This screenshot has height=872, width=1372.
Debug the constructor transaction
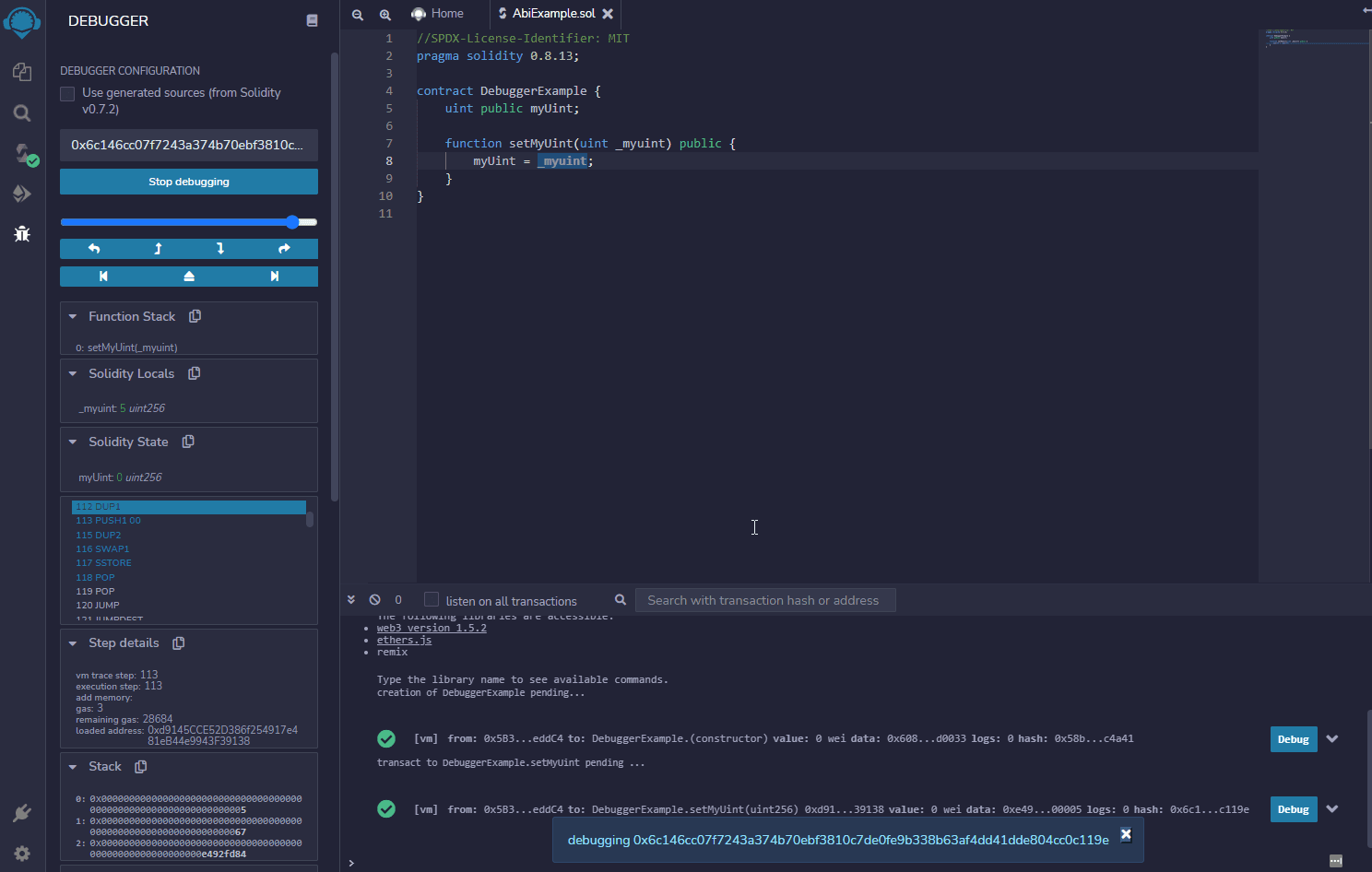pyautogui.click(x=1294, y=739)
